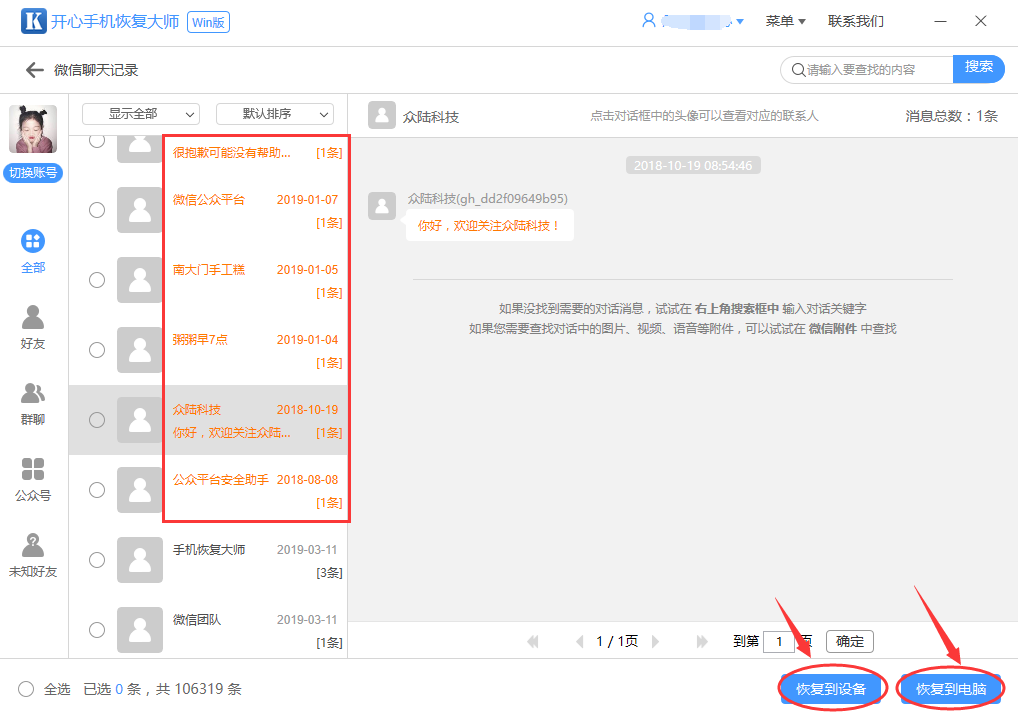Open the 菜单 menu
Image resolution: width=1018 pixels, height=714 pixels.
click(786, 21)
